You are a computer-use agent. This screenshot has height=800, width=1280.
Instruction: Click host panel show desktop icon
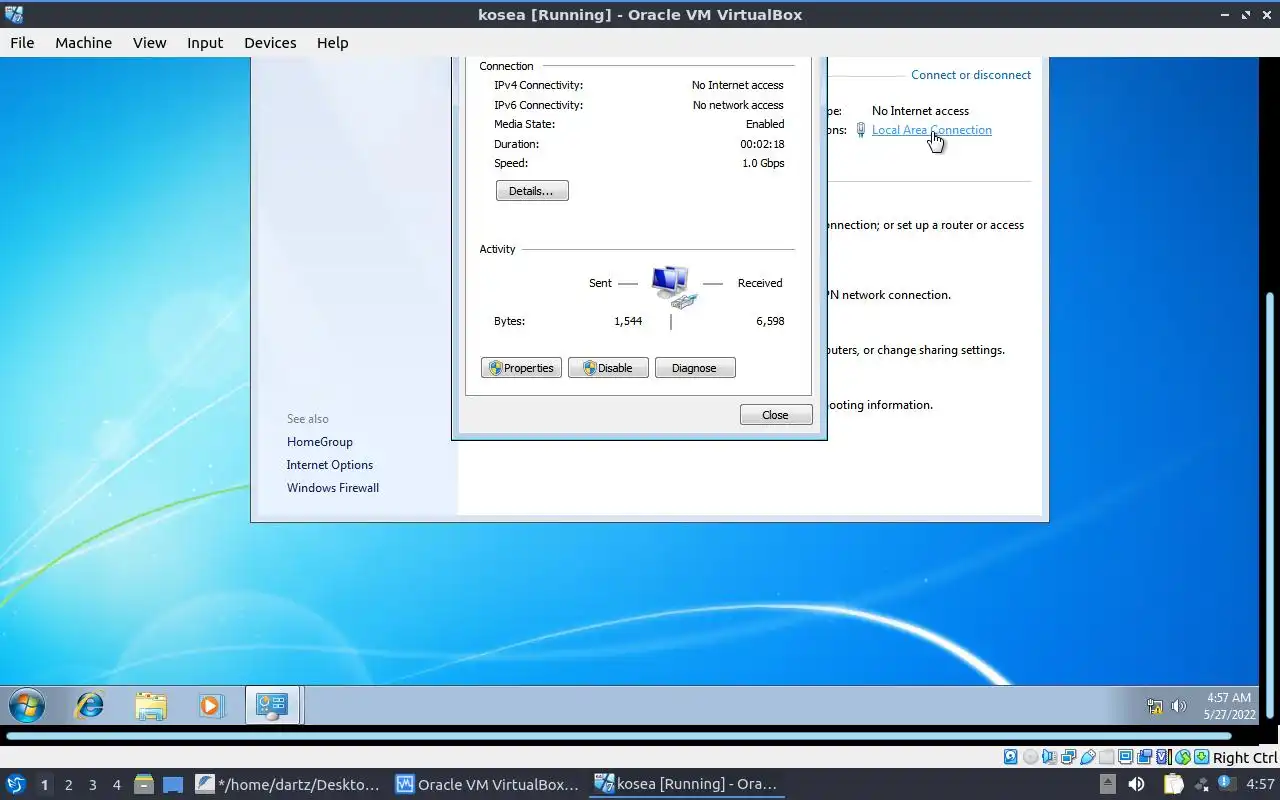click(x=173, y=784)
